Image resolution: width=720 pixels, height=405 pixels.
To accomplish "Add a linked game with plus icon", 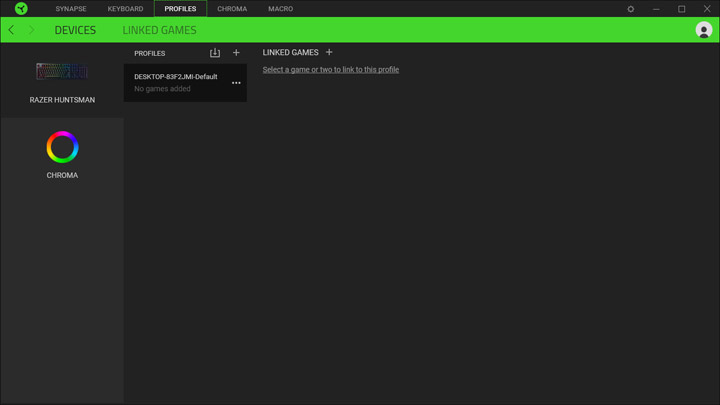I will [329, 52].
